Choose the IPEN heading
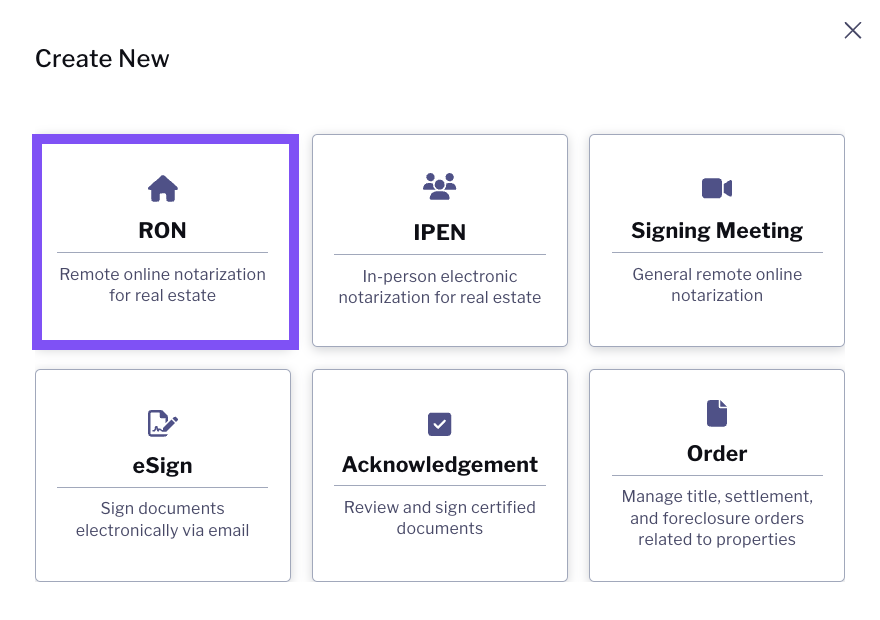880x620 pixels. click(439, 232)
